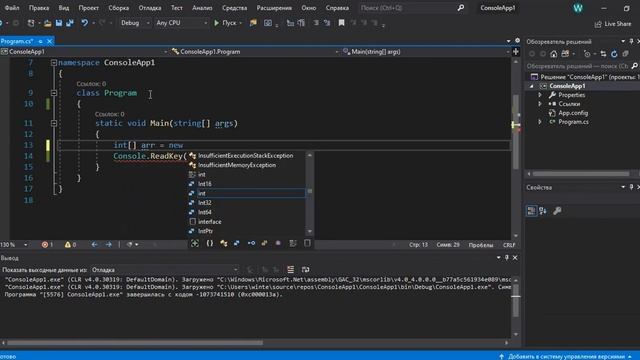Click the categorized view icon in Properties panel
Viewport: 640px width, 360px height.
pos(531,211)
